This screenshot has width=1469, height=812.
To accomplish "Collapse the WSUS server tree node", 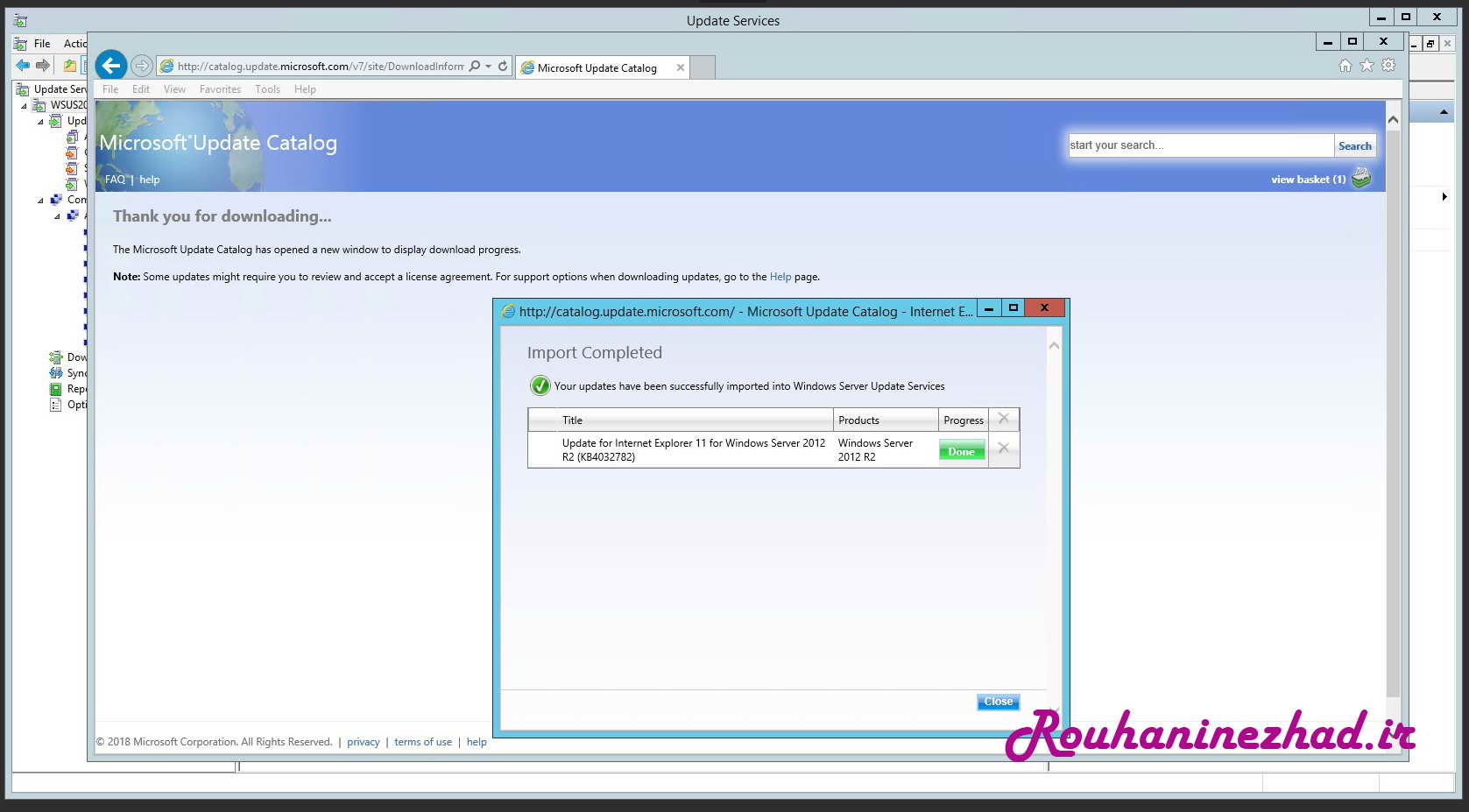I will (24, 106).
